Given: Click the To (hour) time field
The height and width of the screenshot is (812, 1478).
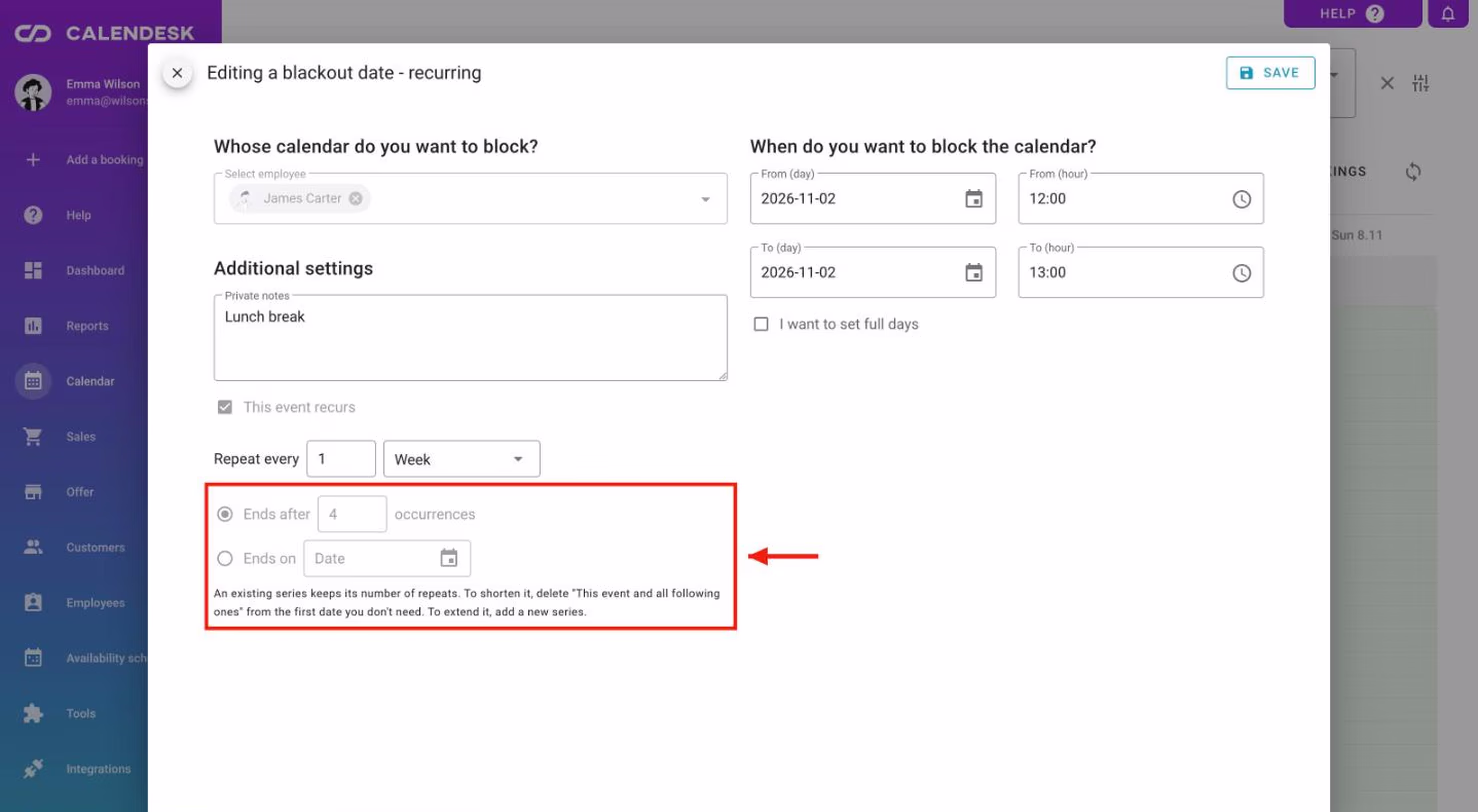Looking at the screenshot, I should 1141,273.
